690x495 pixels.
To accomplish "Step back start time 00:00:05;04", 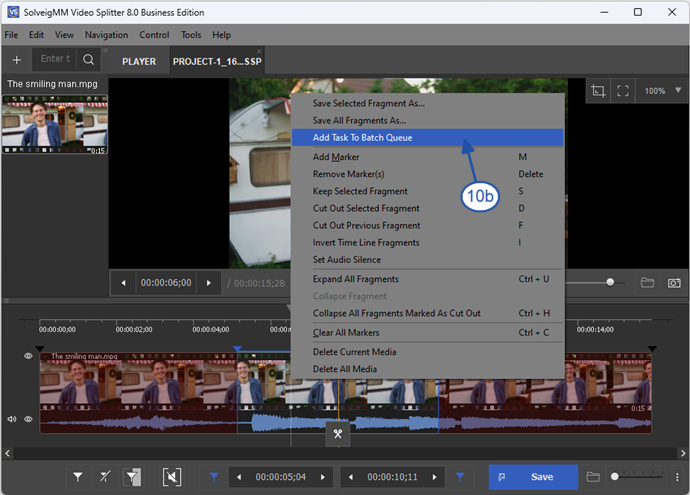I will (239, 477).
